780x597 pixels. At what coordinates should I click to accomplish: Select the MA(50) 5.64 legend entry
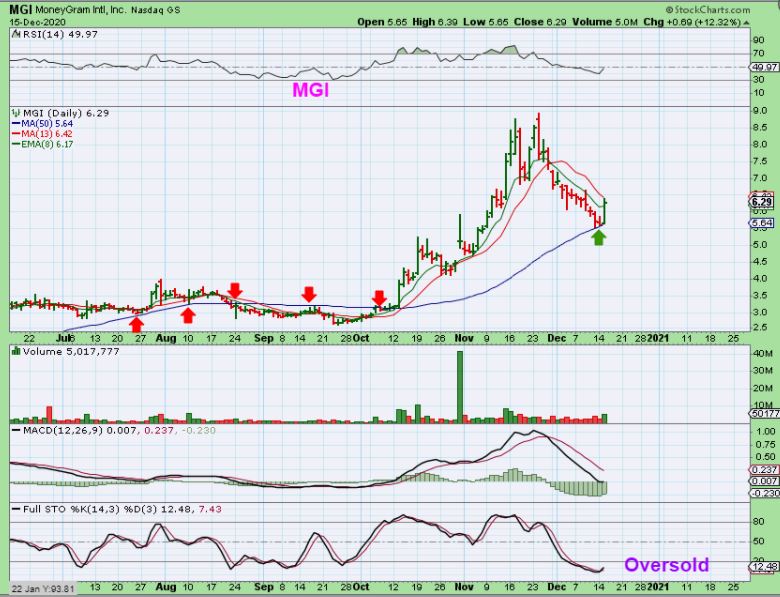click(x=43, y=123)
